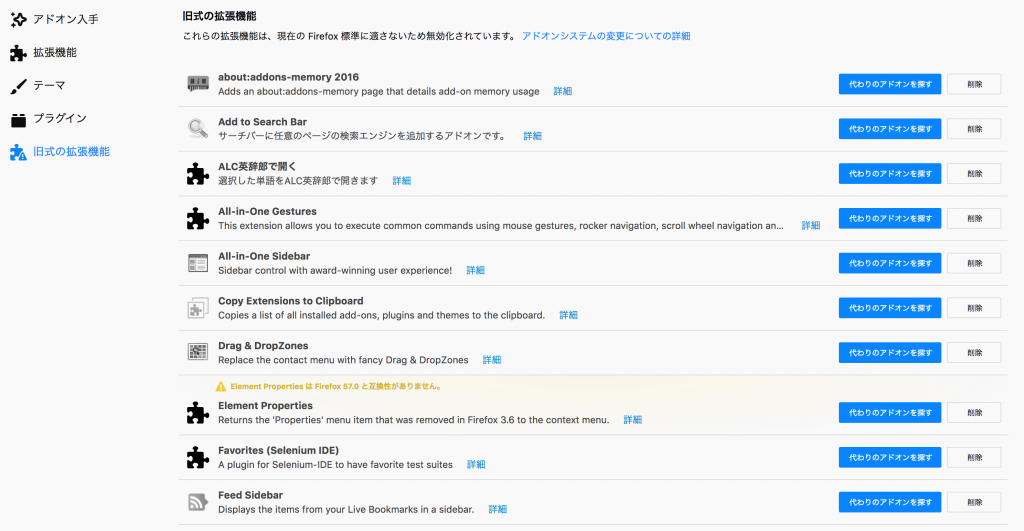
Task: Click the All-in-One Gestures puzzle icon
Action: click(197, 218)
